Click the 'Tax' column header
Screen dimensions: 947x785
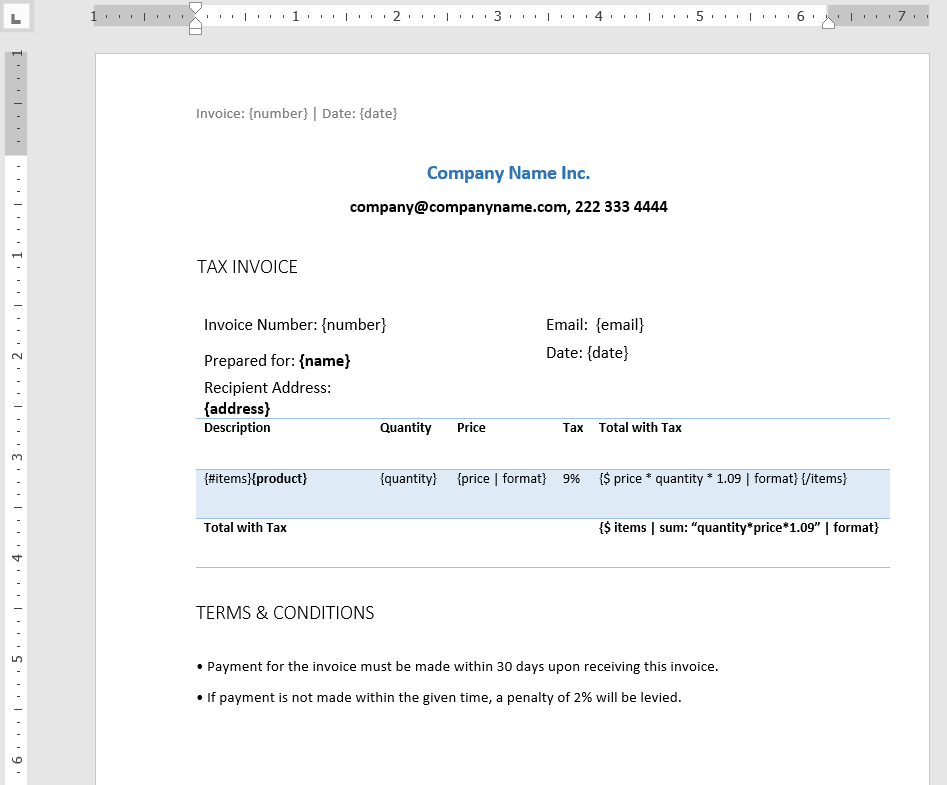coord(573,428)
